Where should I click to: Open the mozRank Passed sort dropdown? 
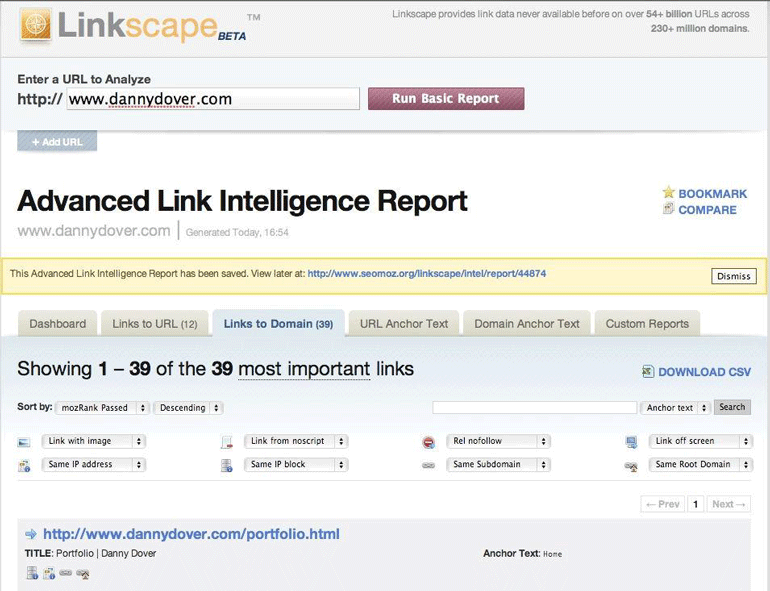tap(103, 408)
